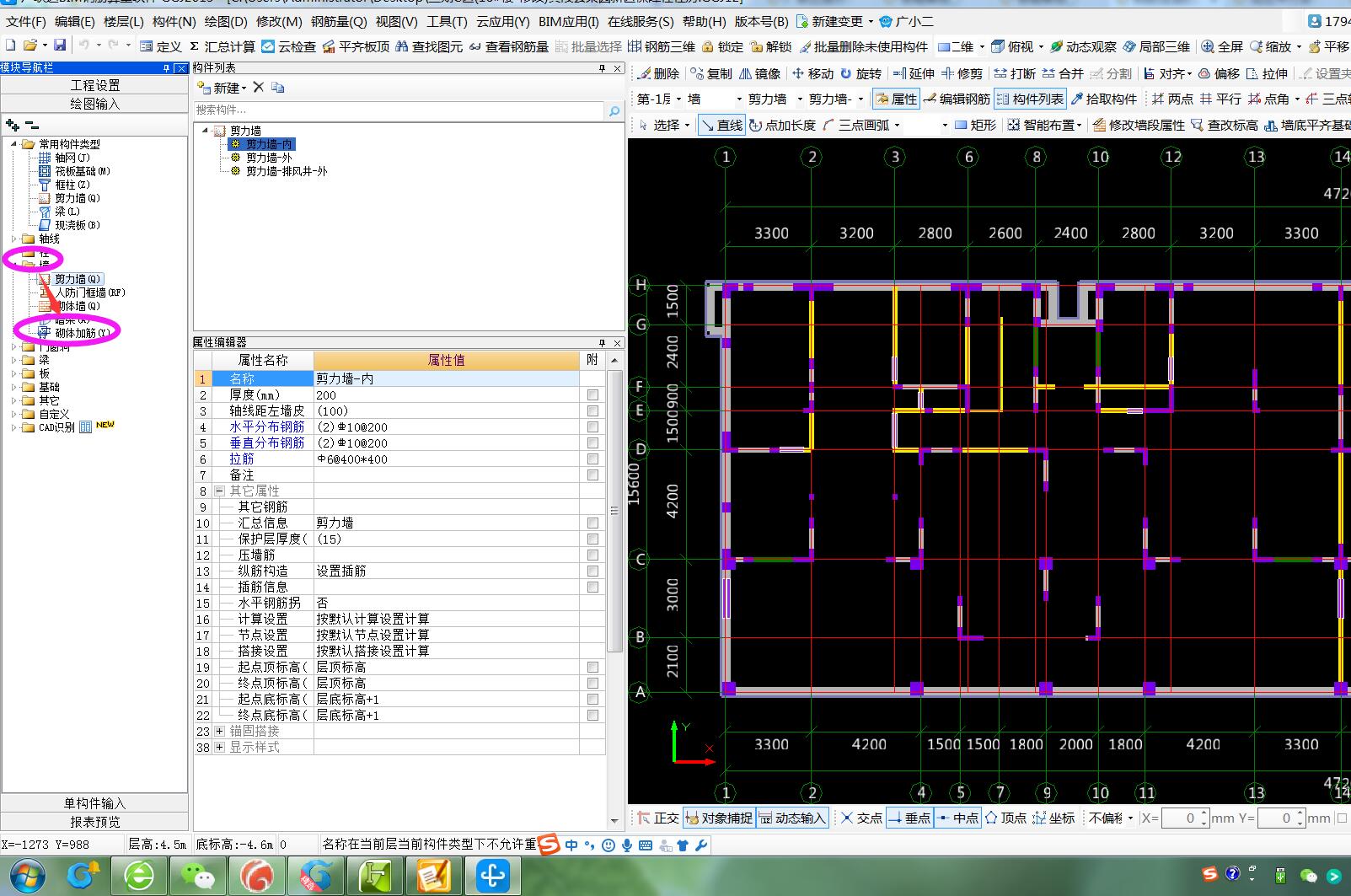Expand the 显示样式 property group

[220, 747]
